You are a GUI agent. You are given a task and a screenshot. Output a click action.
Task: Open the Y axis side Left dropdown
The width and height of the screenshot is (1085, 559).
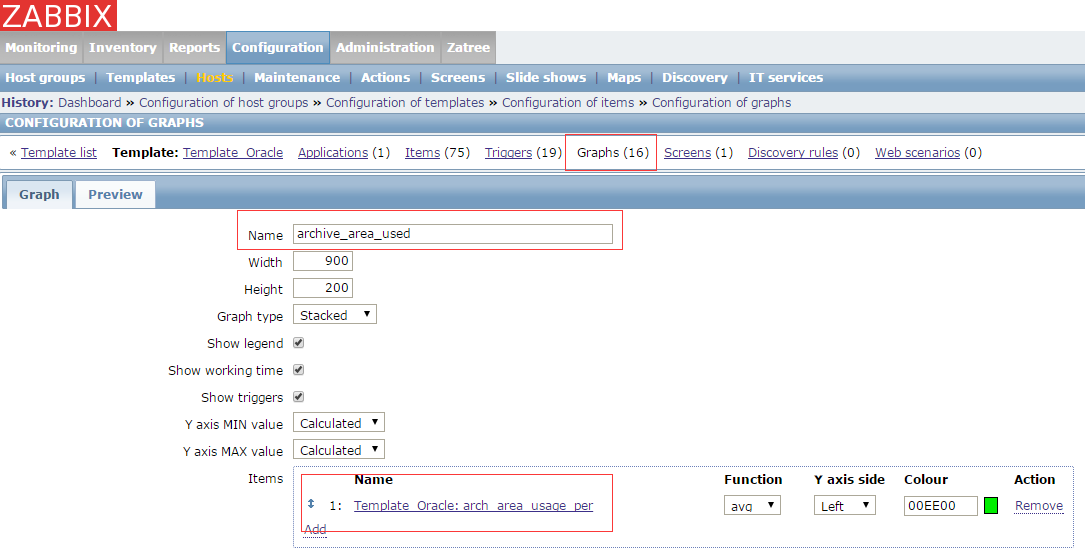[x=844, y=506]
